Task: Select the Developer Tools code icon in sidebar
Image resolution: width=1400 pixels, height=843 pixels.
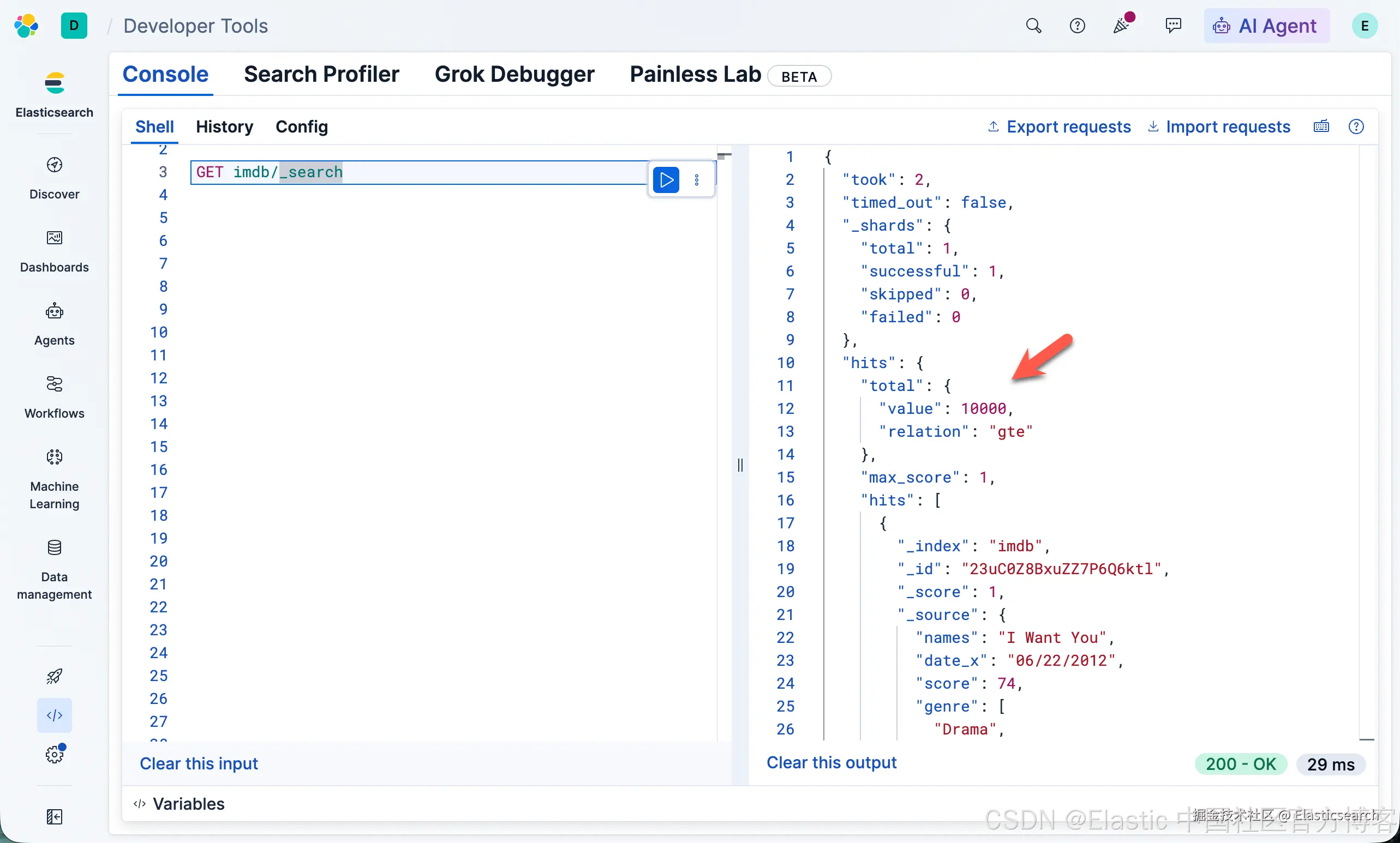Action: pos(54,715)
